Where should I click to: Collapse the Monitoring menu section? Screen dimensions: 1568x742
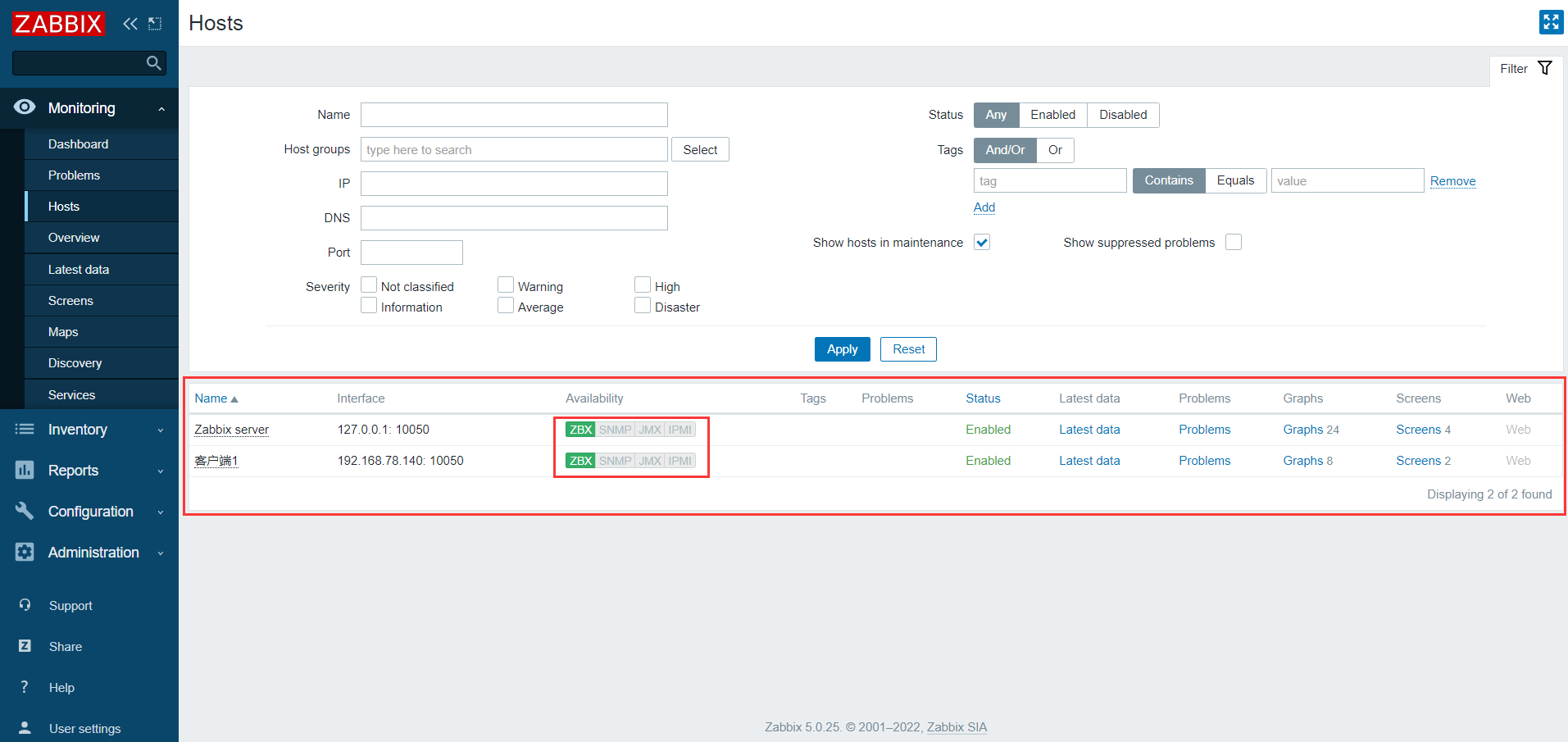(x=89, y=108)
